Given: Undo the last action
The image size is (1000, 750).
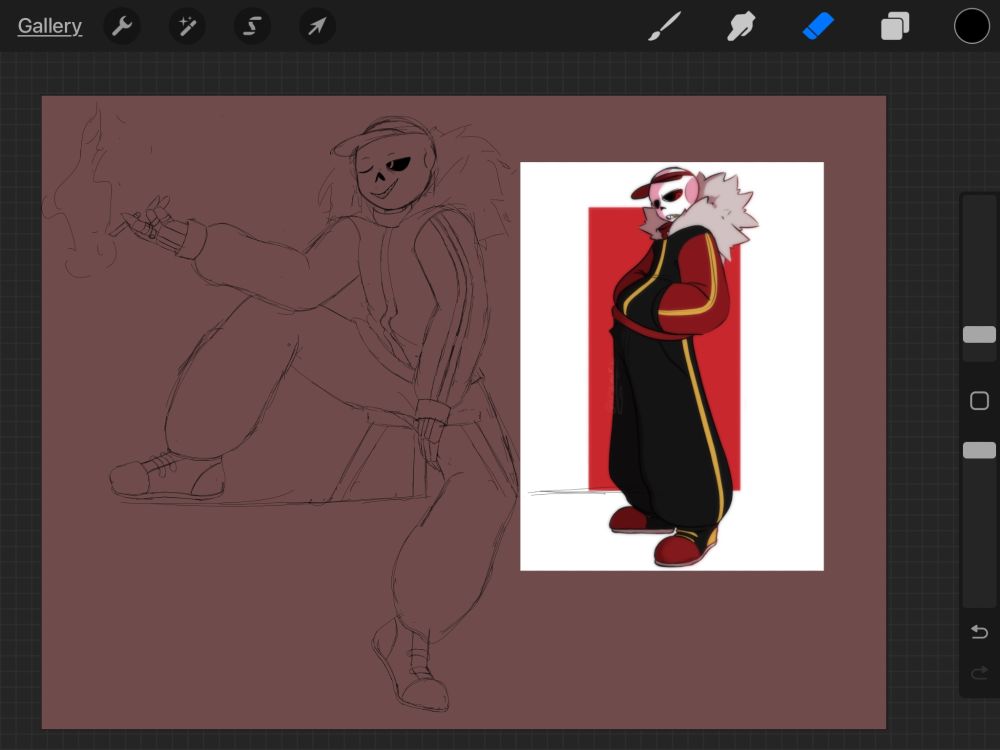Looking at the screenshot, I should point(979,631).
